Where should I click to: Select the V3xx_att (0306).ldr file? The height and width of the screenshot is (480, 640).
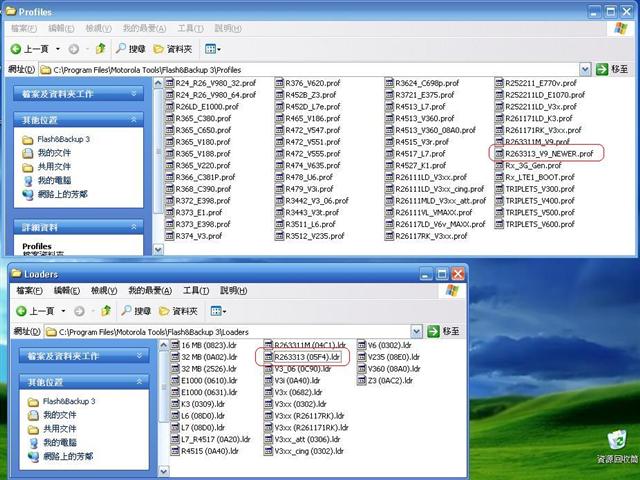[306, 439]
